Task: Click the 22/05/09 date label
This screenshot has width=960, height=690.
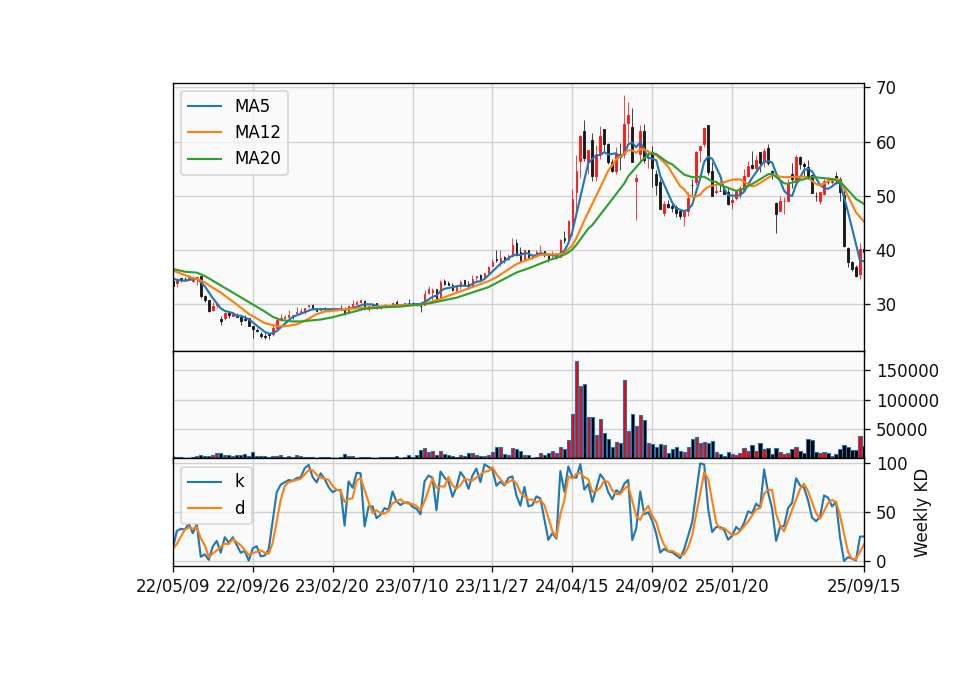Action: point(173,586)
